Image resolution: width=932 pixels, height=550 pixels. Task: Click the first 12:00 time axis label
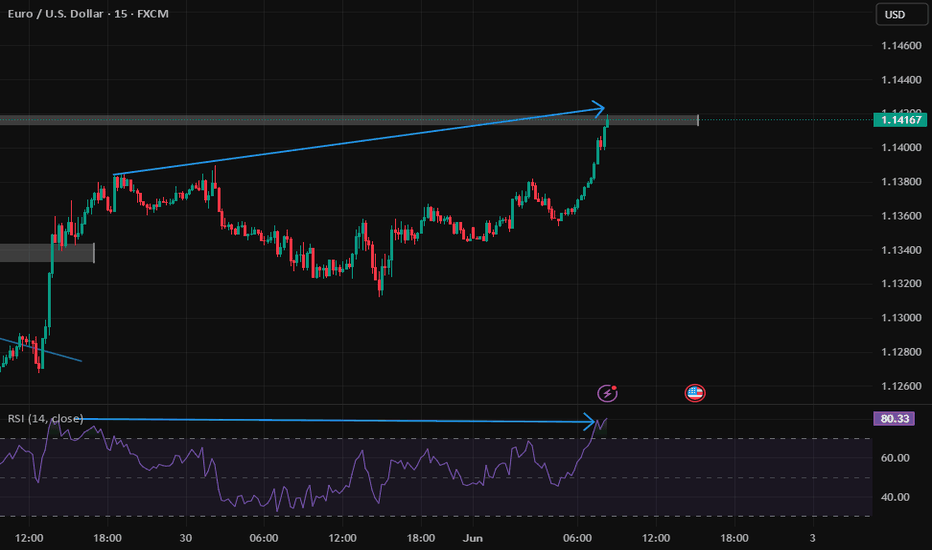click(x=29, y=538)
